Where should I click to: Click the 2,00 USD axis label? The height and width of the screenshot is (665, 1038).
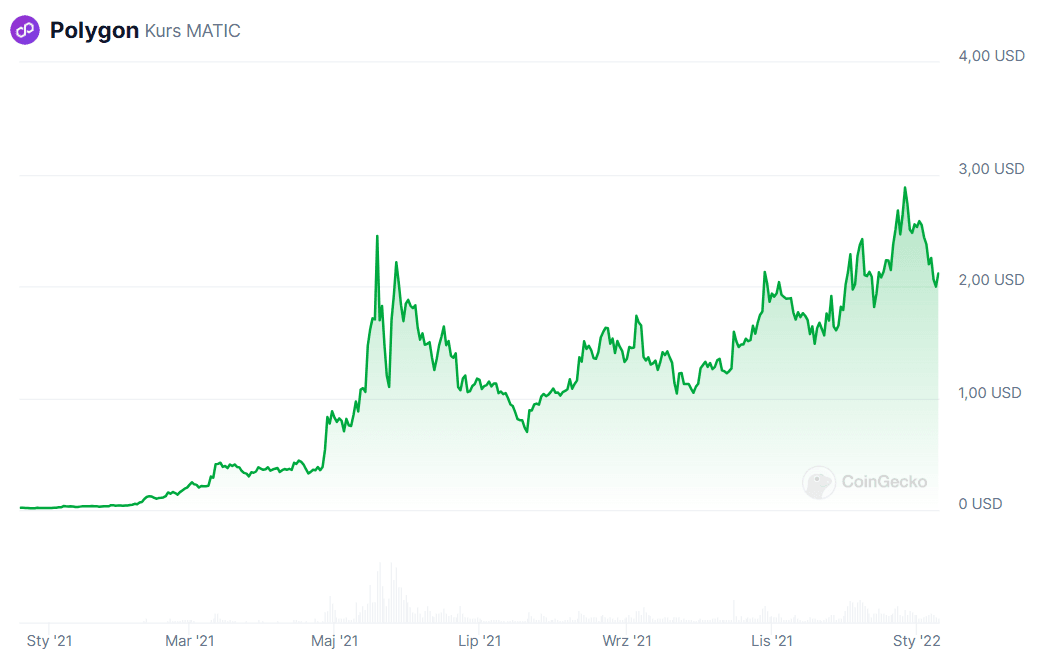[x=991, y=280]
